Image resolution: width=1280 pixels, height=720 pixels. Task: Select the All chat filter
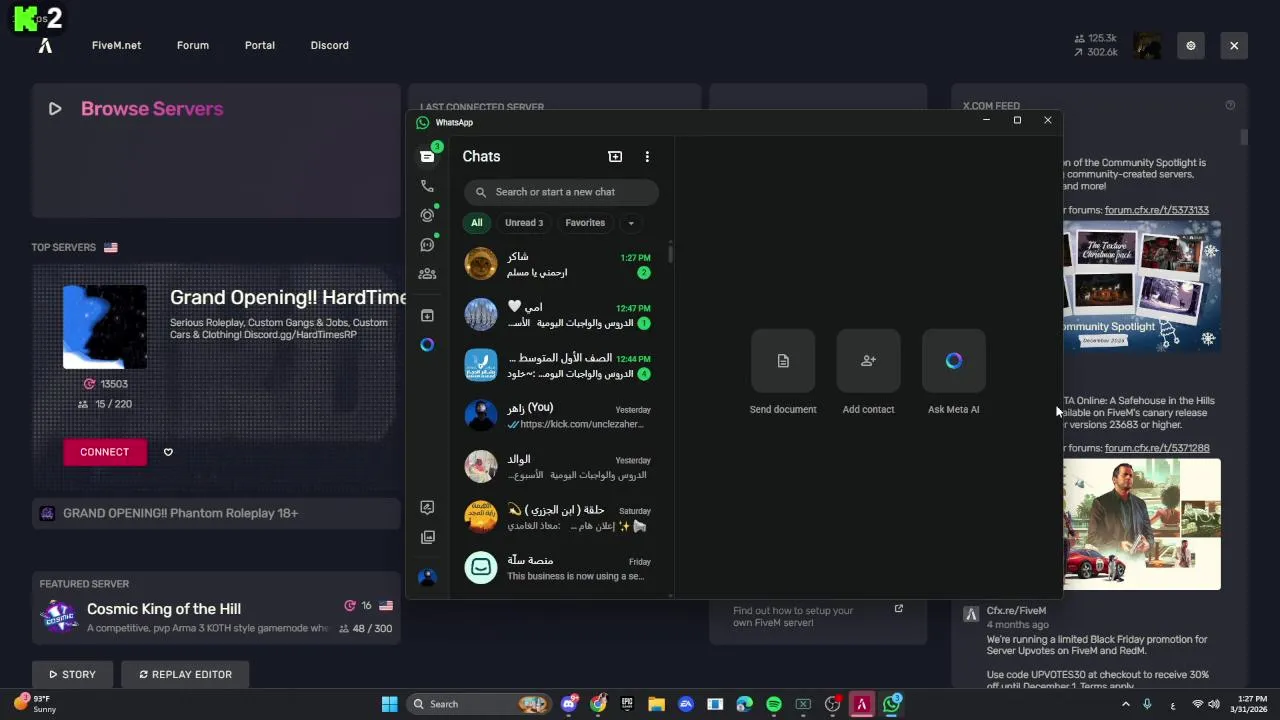476,223
